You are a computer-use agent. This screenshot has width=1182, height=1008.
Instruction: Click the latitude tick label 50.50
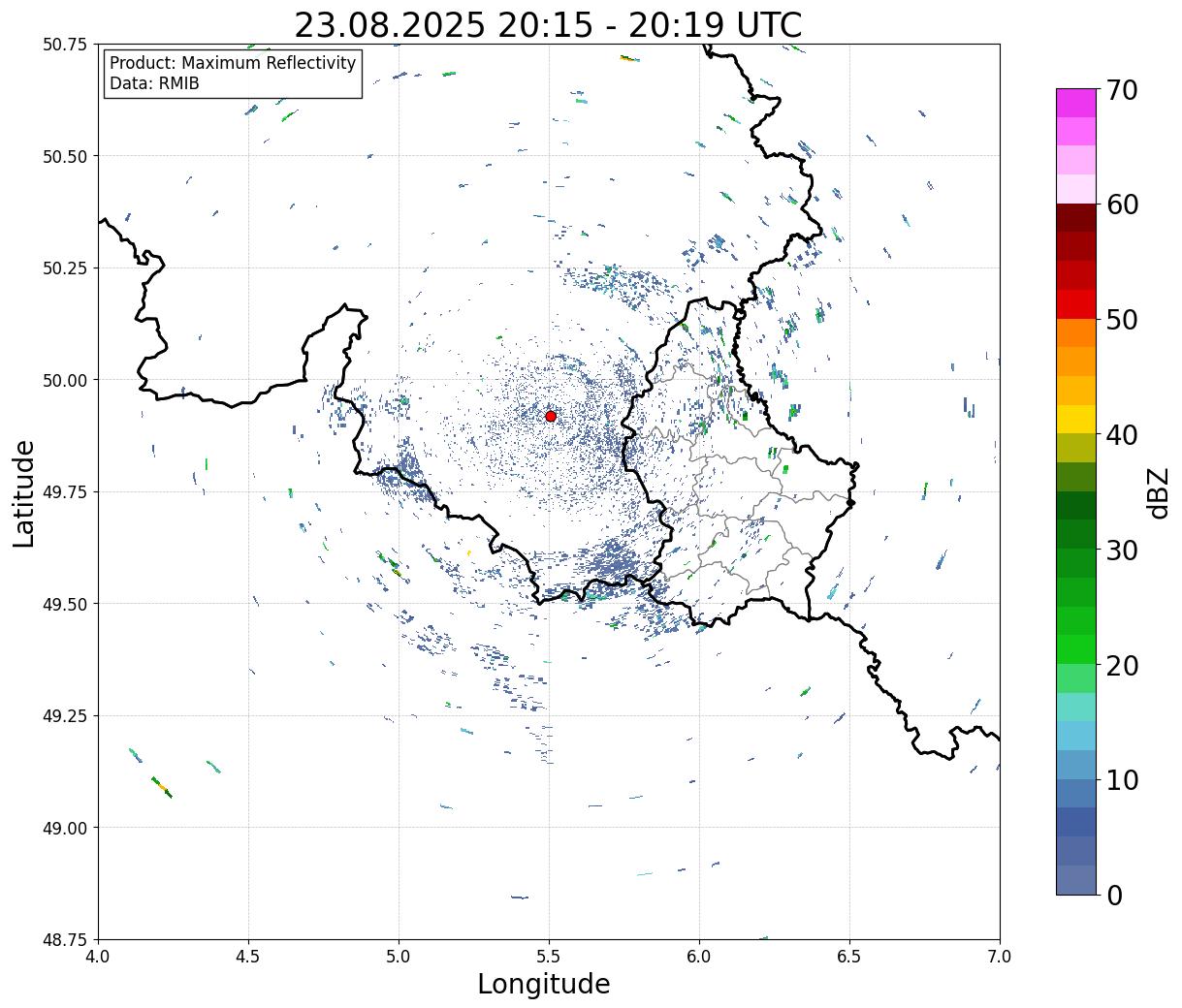coord(65,156)
